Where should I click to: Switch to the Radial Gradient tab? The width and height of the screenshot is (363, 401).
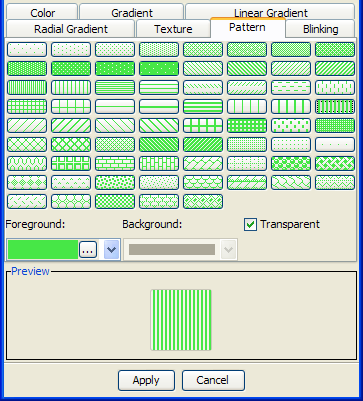71,29
